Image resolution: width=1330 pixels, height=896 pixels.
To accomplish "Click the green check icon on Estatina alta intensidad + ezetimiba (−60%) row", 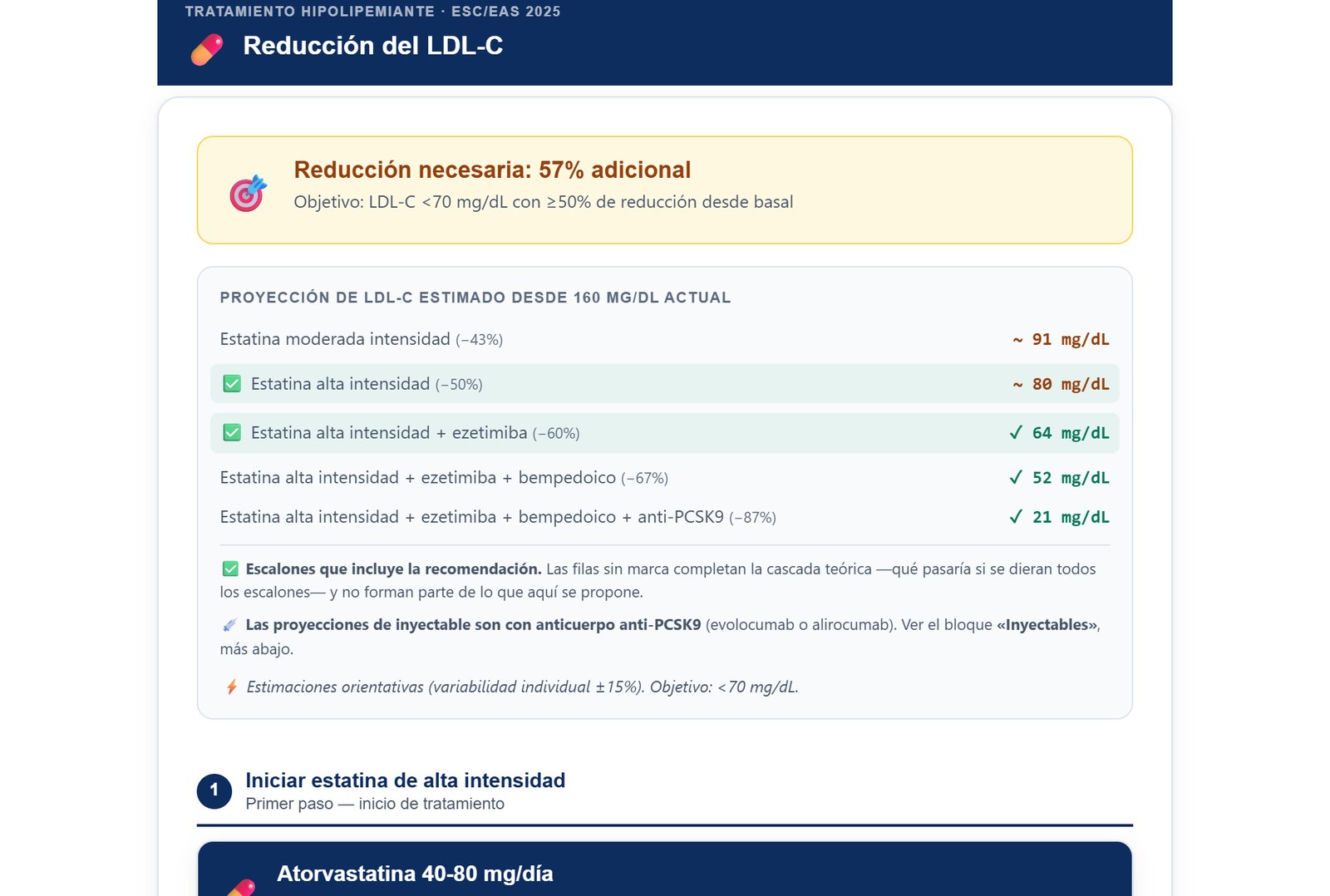I will (232, 433).
